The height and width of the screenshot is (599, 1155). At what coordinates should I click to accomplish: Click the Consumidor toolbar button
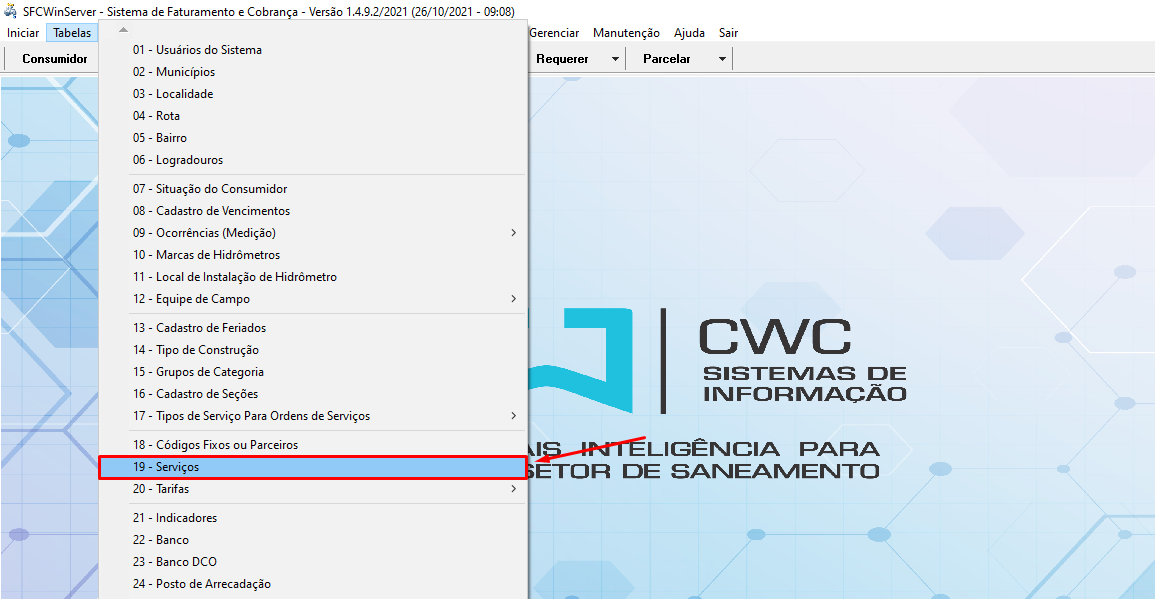tap(55, 59)
